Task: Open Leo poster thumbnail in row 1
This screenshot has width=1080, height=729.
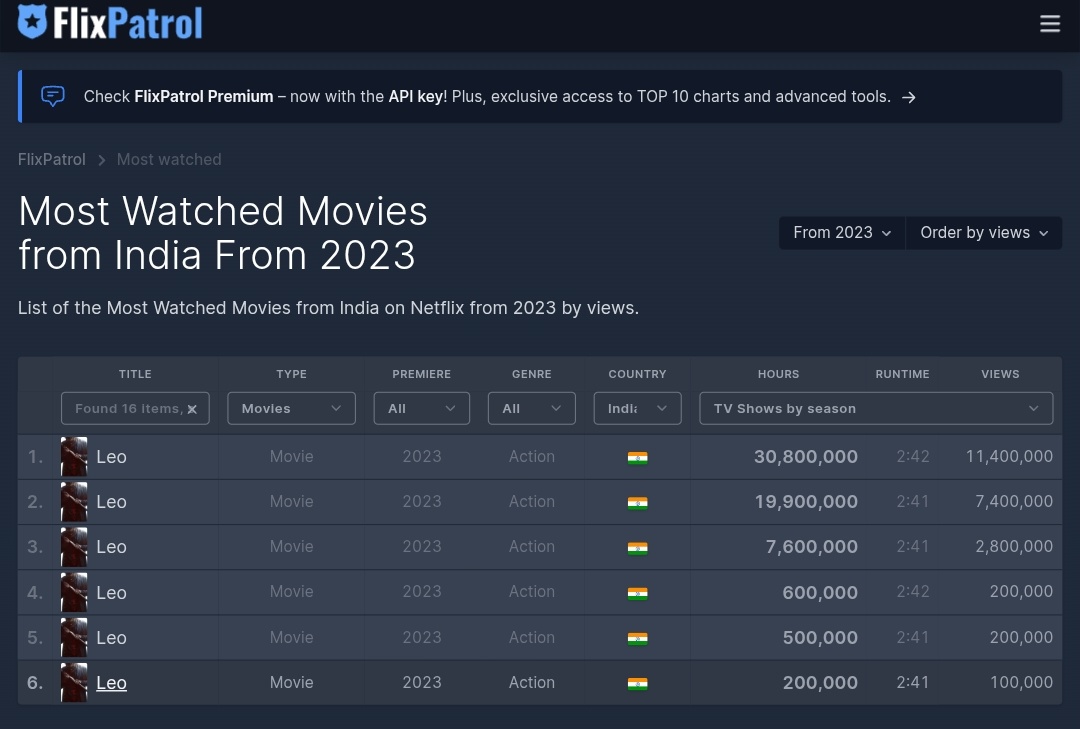Action: click(x=74, y=457)
